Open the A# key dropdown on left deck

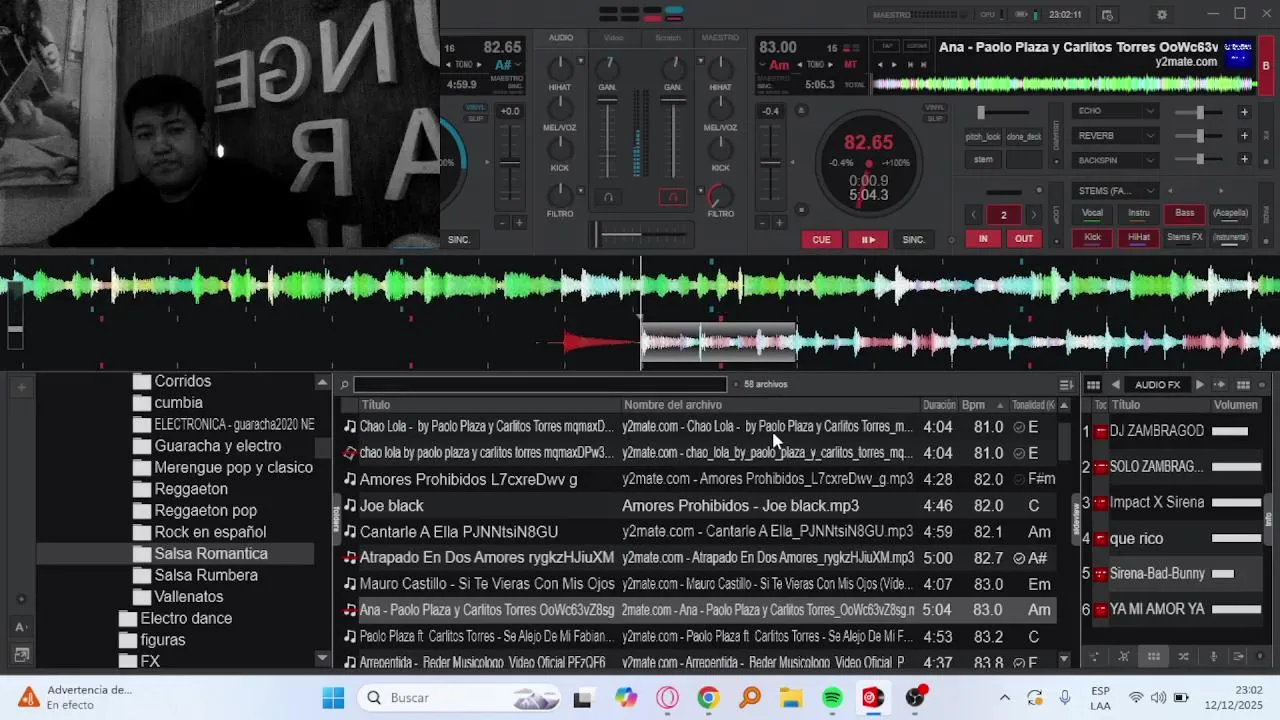[x=509, y=65]
